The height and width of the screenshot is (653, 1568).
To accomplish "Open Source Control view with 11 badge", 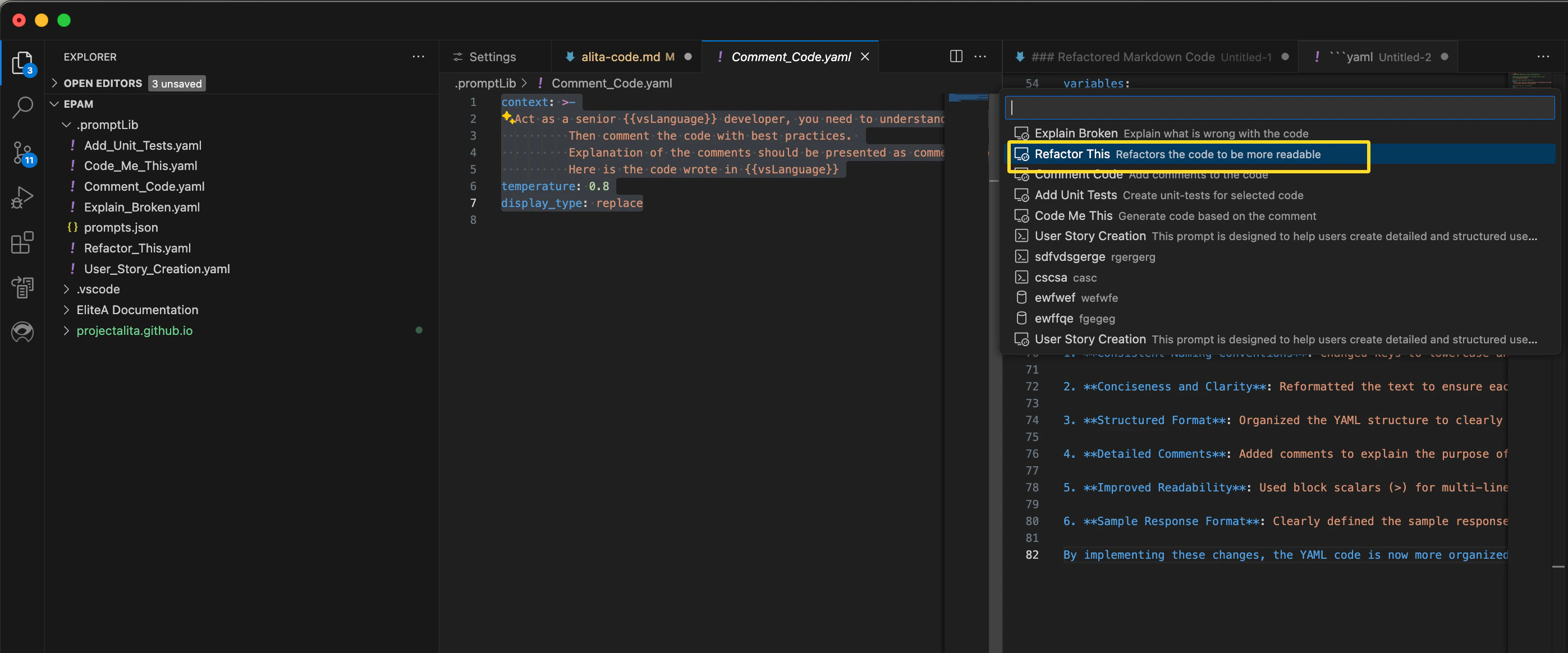I will (x=22, y=153).
